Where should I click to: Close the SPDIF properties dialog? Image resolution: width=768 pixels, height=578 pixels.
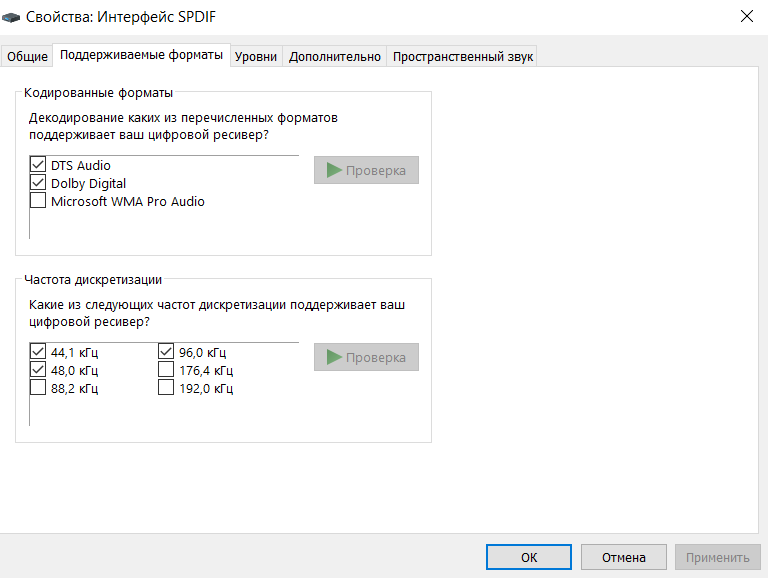746,16
